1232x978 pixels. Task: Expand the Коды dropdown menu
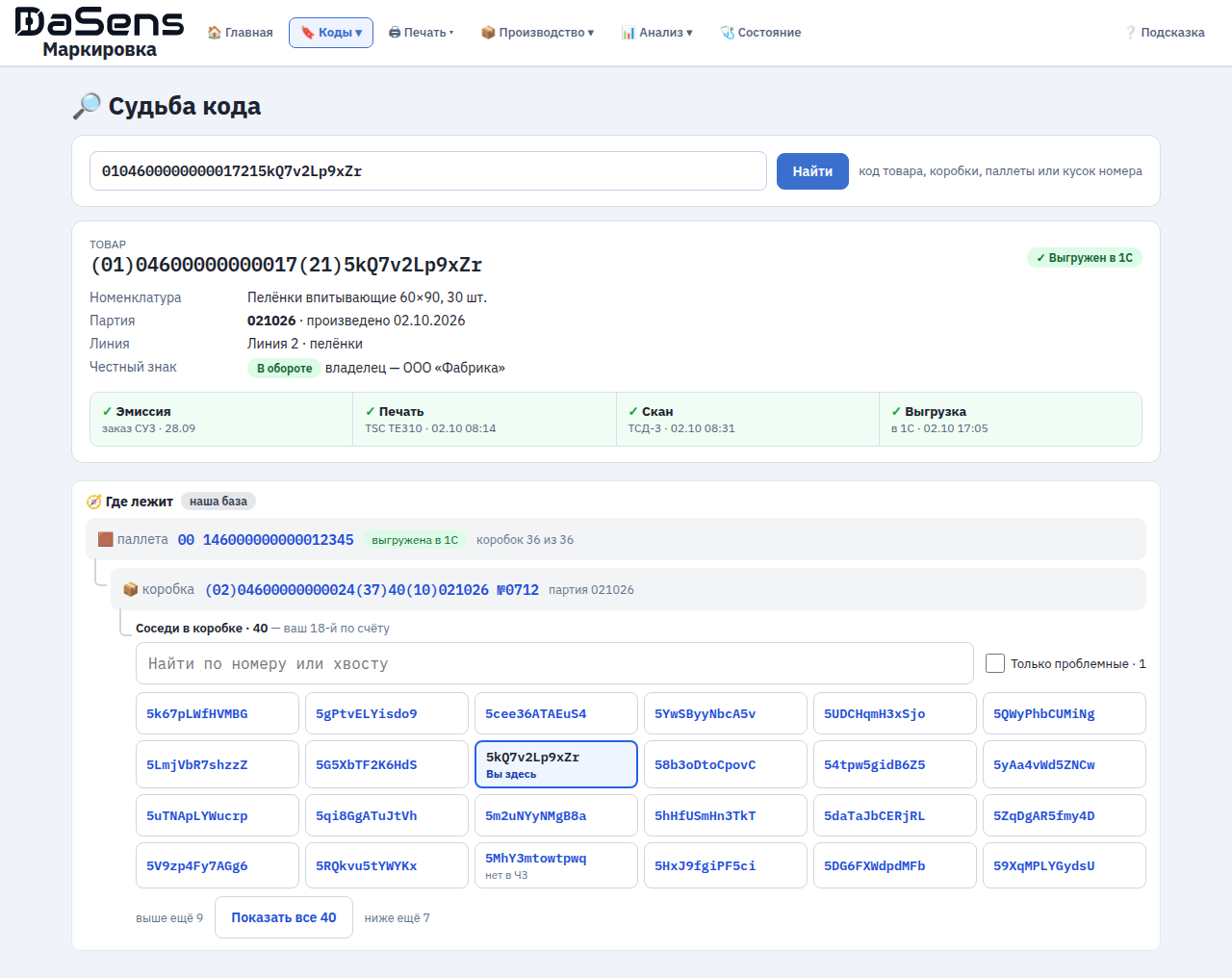point(331,33)
